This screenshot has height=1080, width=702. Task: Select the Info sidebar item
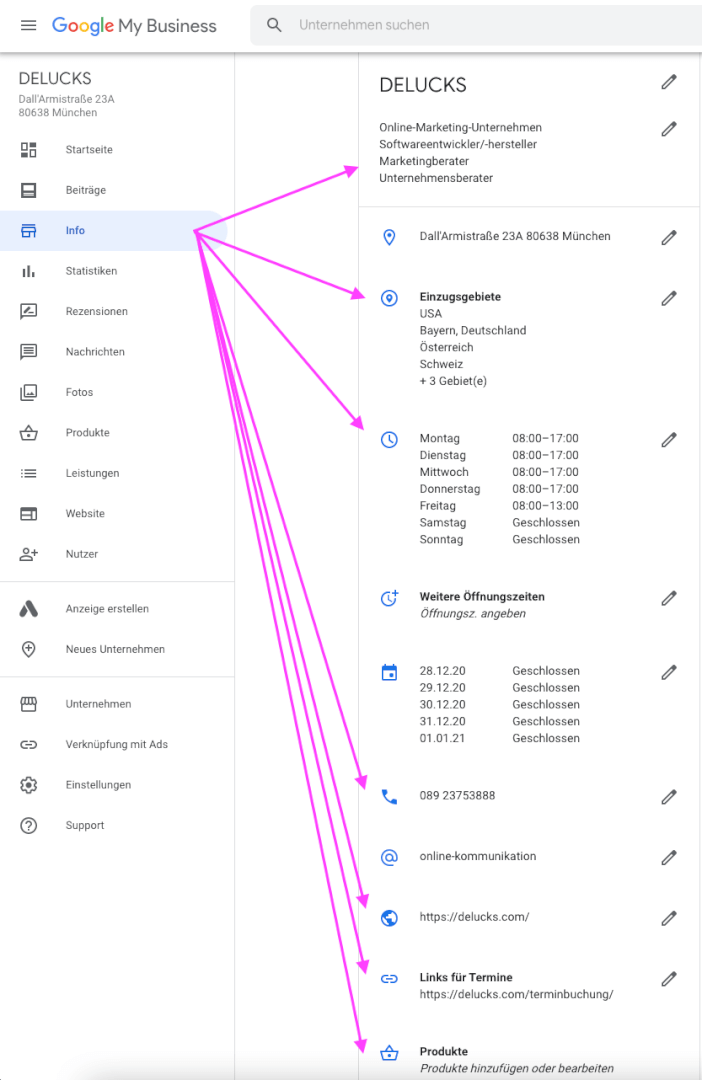coord(114,231)
